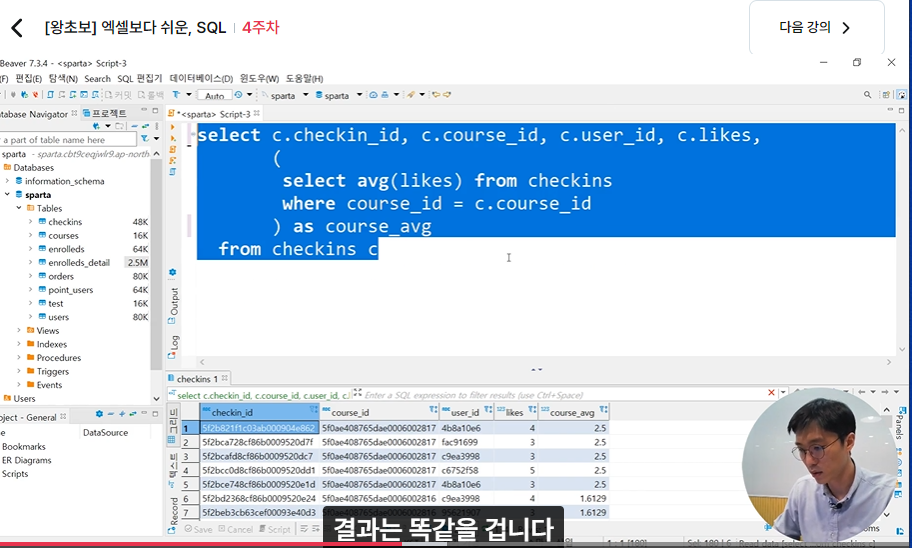This screenshot has width=912, height=548.
Task: Open the Search menu
Action: point(97,79)
